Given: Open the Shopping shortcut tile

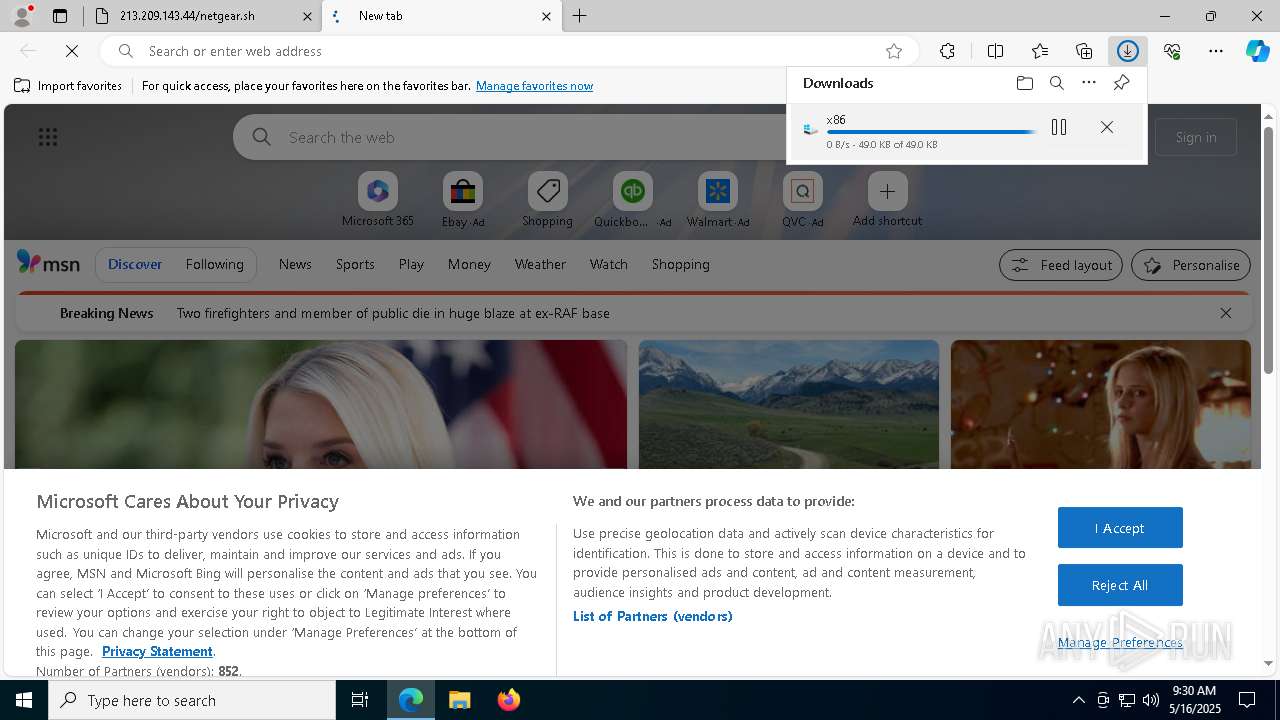Looking at the screenshot, I should 548,200.
